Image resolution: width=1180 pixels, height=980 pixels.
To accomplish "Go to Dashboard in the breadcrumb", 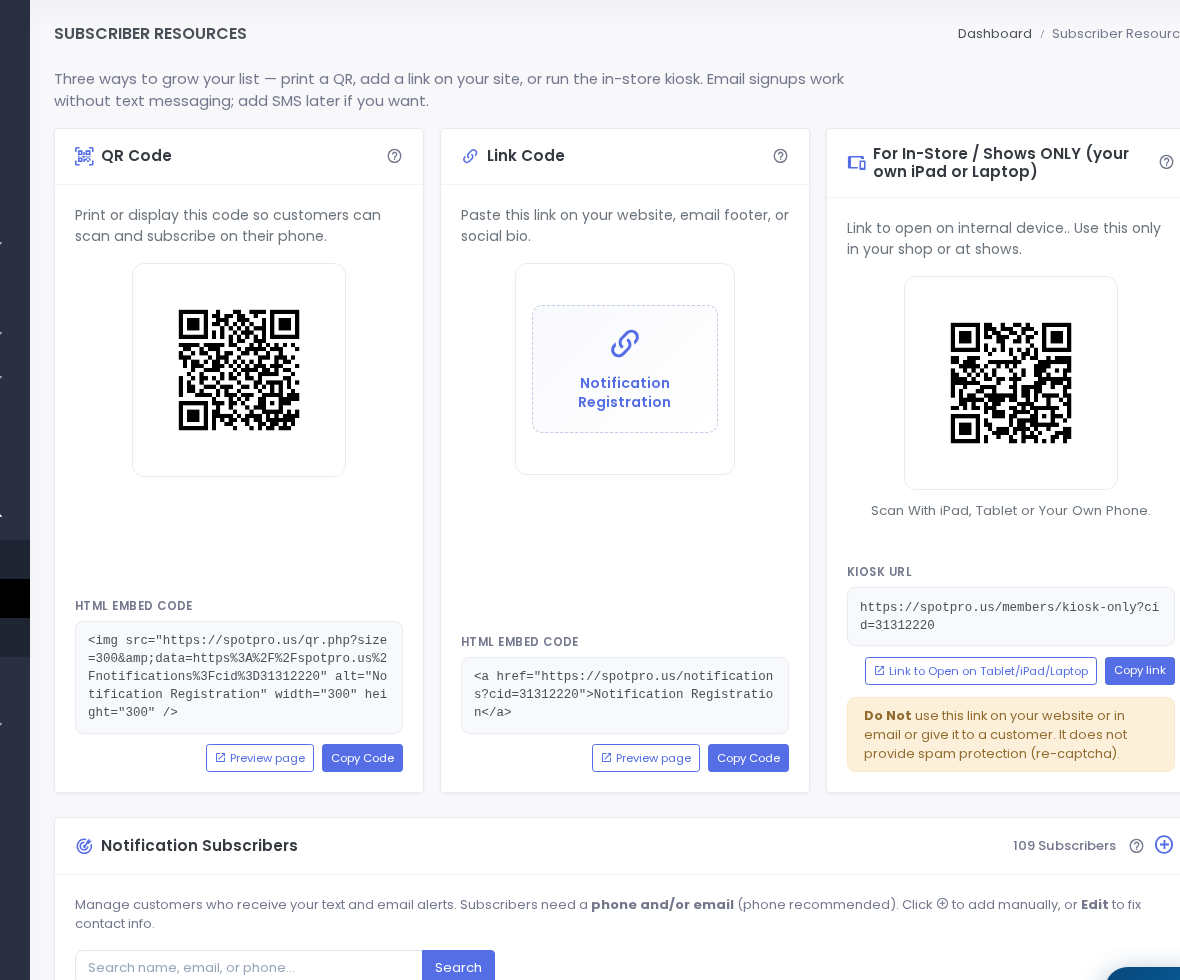I will click(994, 34).
